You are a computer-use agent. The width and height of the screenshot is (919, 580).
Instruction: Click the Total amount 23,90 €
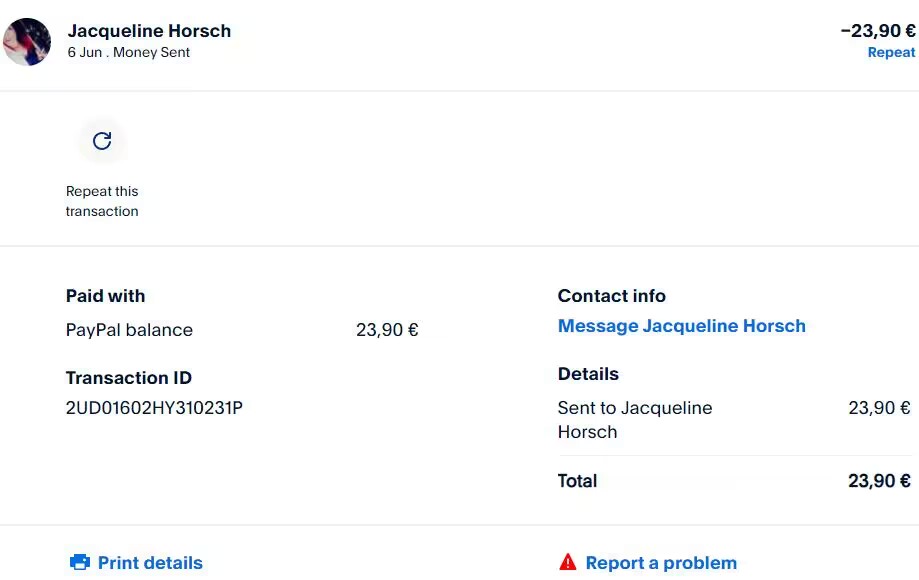tap(879, 481)
